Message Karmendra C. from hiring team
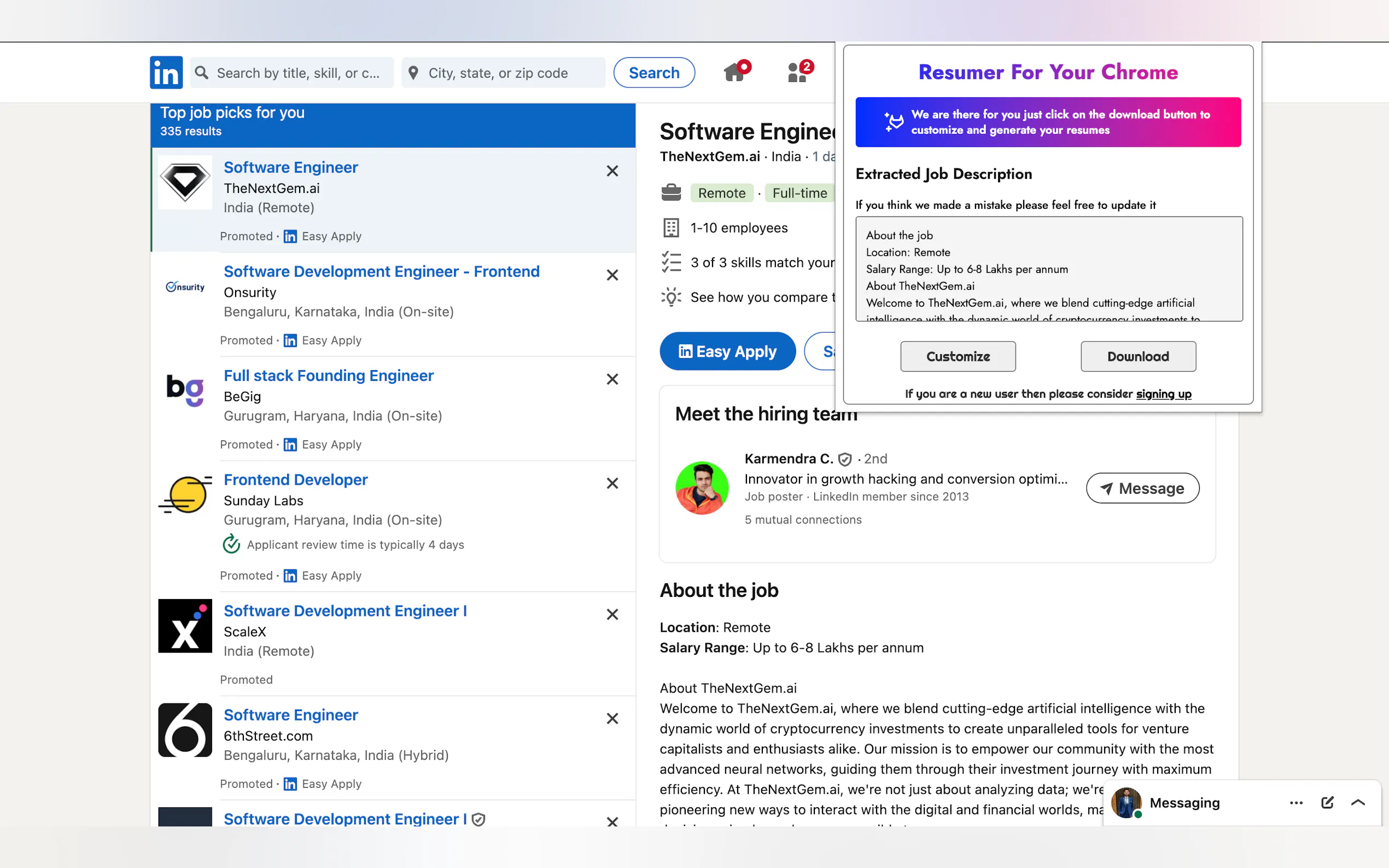The width and height of the screenshot is (1389, 868). [x=1142, y=488]
